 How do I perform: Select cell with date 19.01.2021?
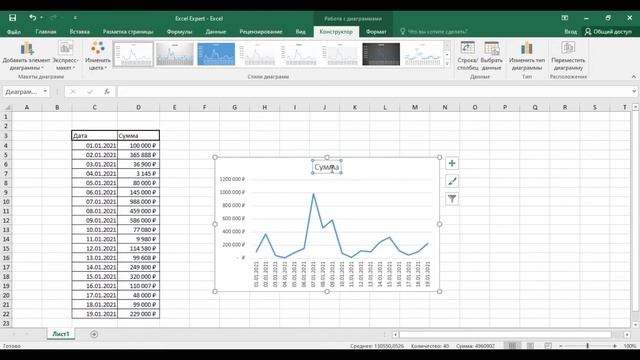(95, 314)
